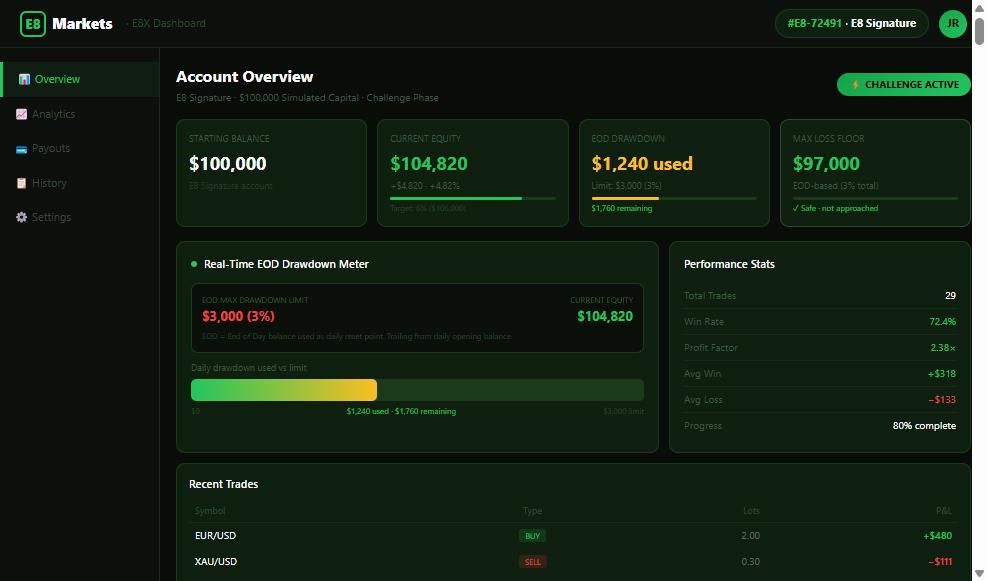Click the P&L column header

tap(944, 510)
